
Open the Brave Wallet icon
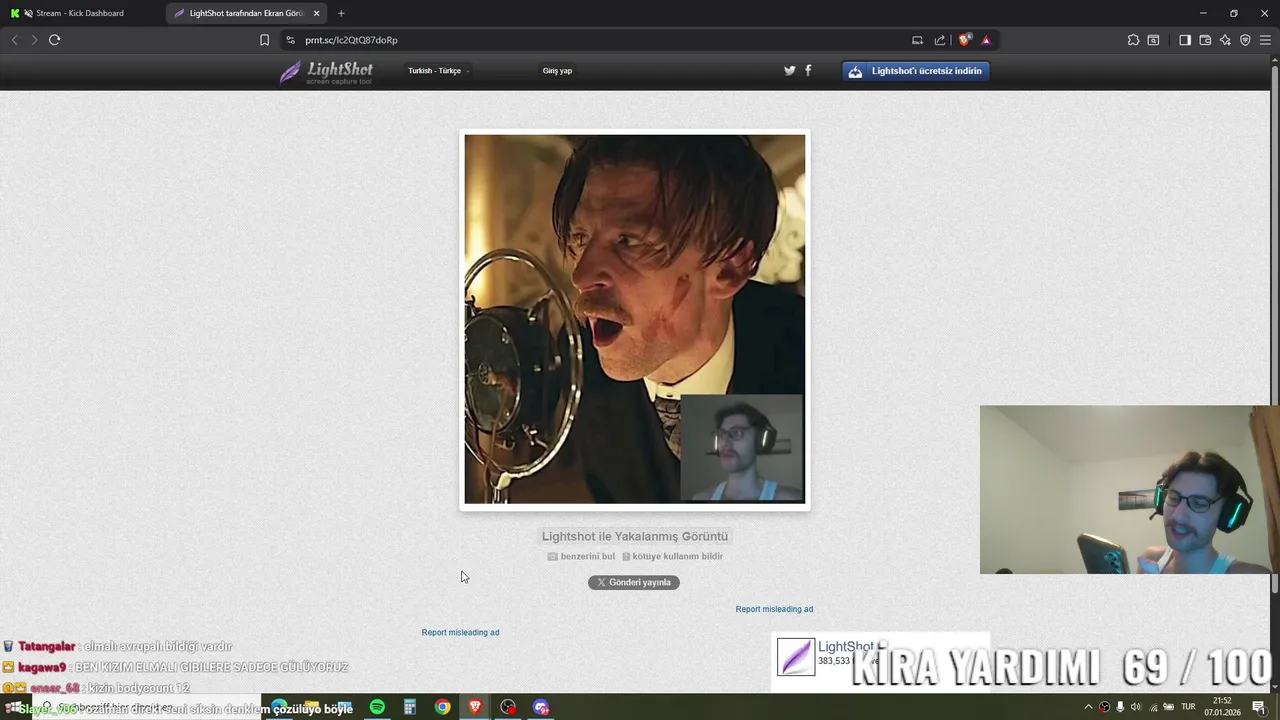click(x=1205, y=40)
